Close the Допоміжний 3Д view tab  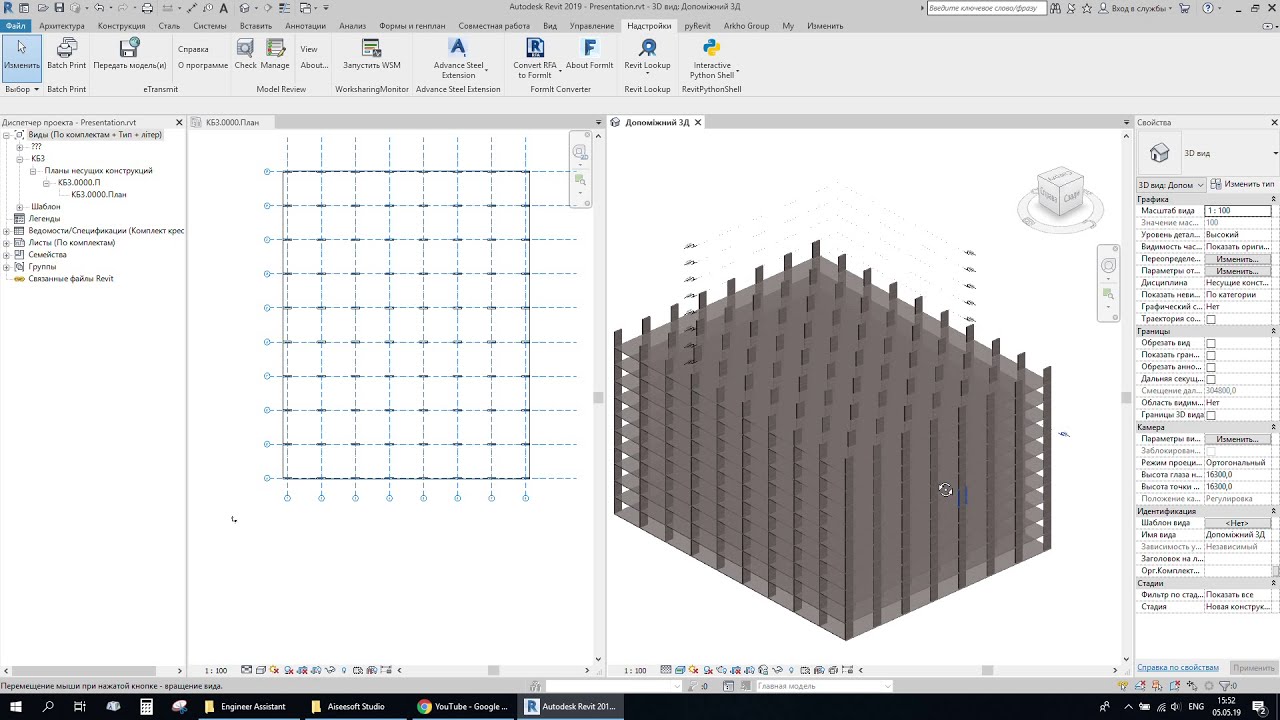tap(698, 122)
